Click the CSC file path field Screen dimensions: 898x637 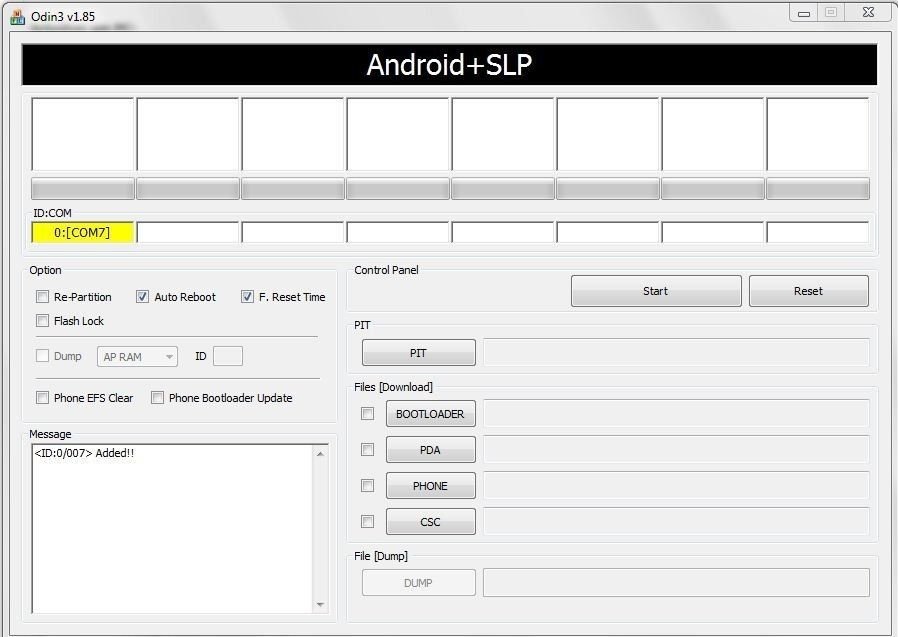[x=676, y=522]
